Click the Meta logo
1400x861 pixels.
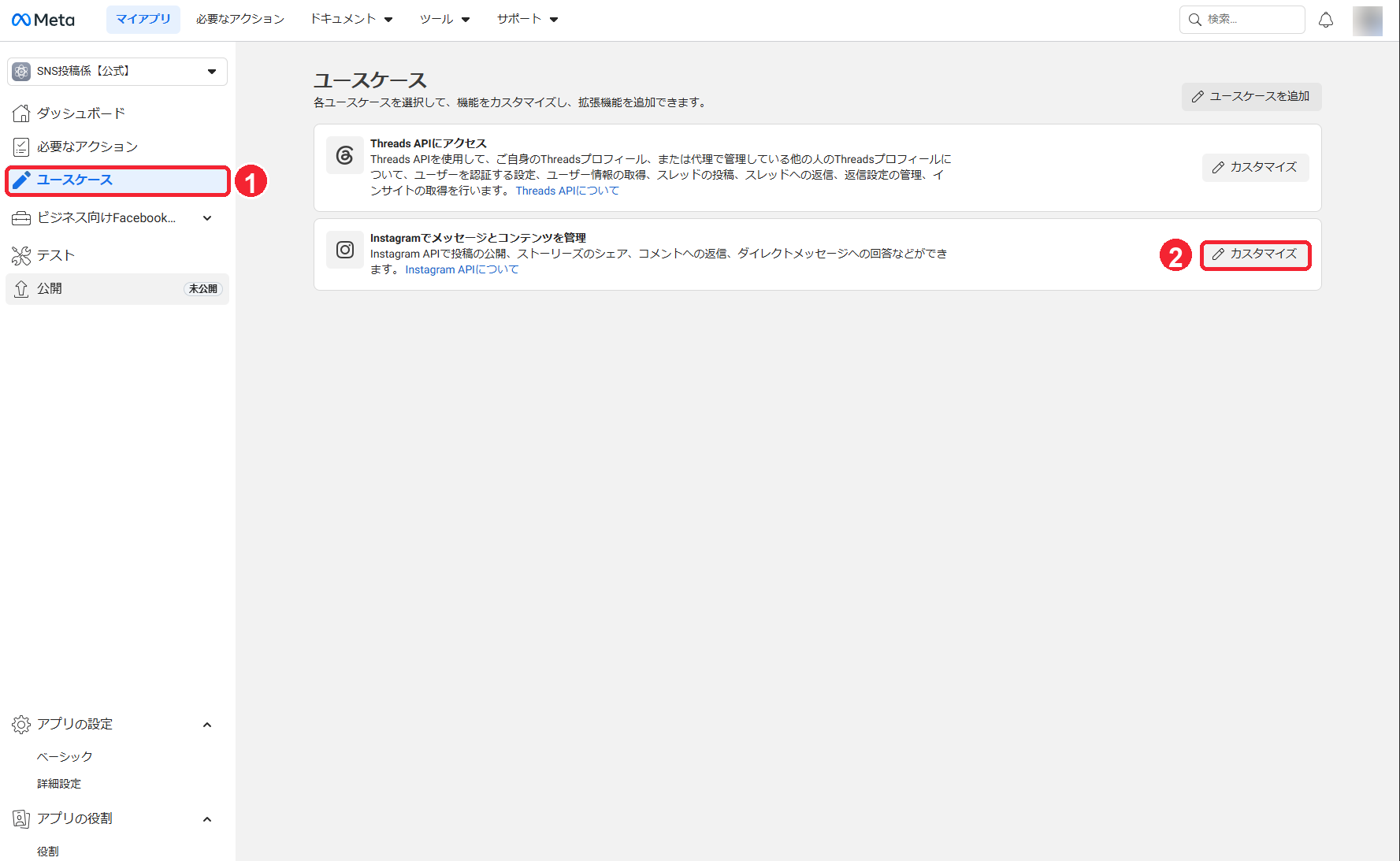(x=43, y=20)
